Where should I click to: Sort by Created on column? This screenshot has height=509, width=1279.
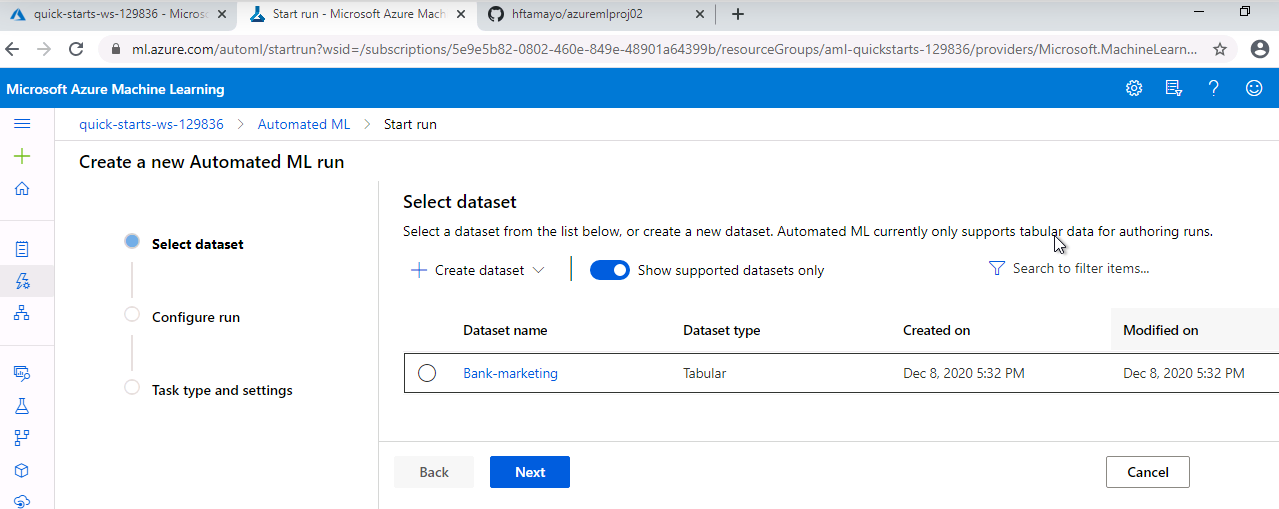[x=936, y=330]
